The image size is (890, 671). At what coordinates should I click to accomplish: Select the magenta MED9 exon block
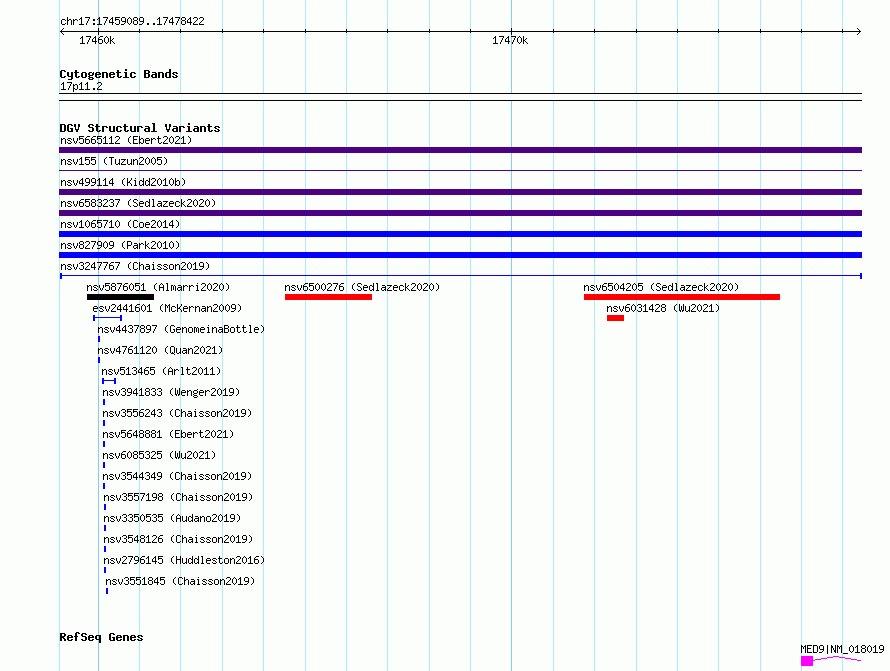pos(807,661)
